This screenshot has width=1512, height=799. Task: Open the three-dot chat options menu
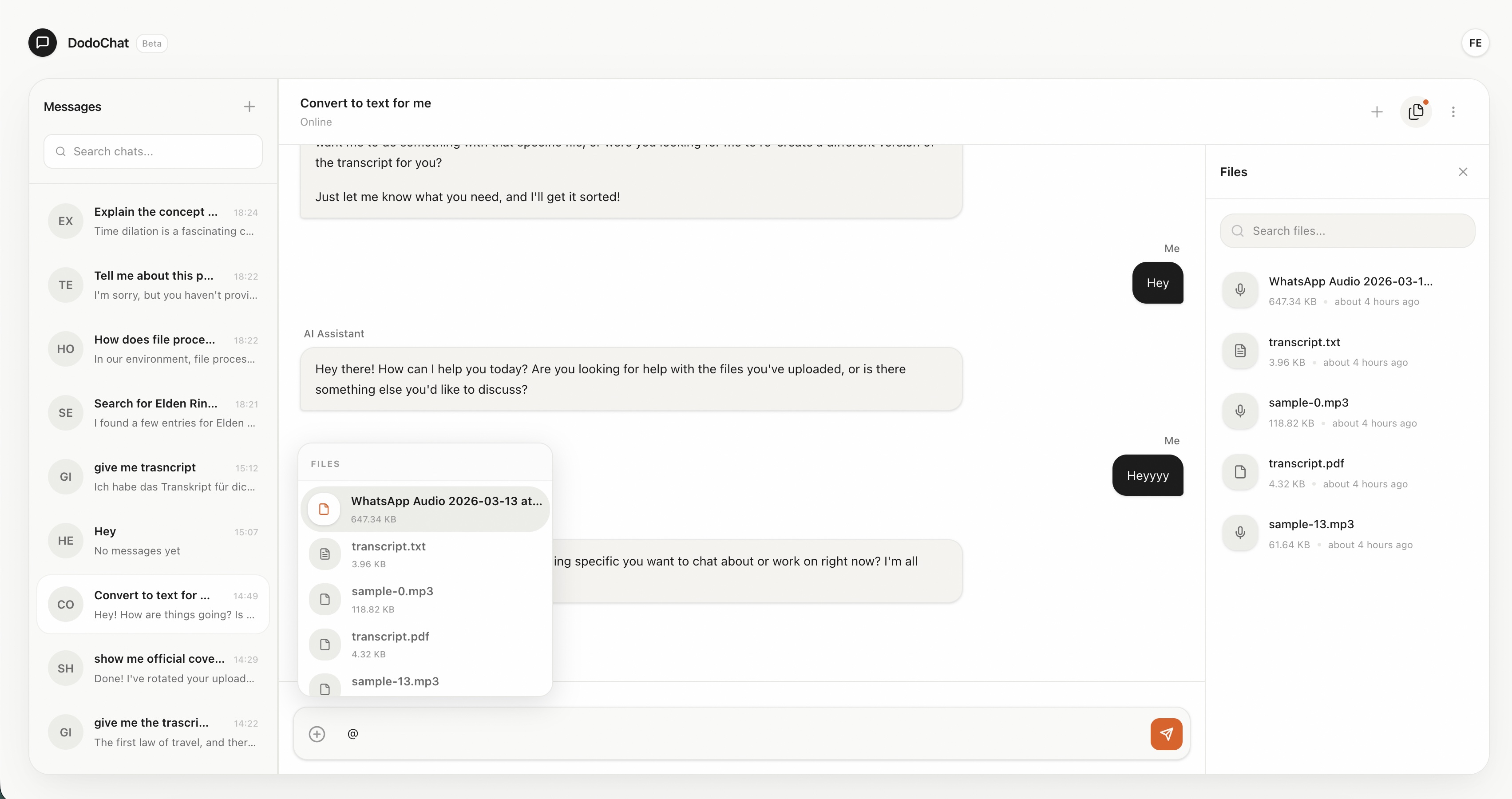[1454, 111]
